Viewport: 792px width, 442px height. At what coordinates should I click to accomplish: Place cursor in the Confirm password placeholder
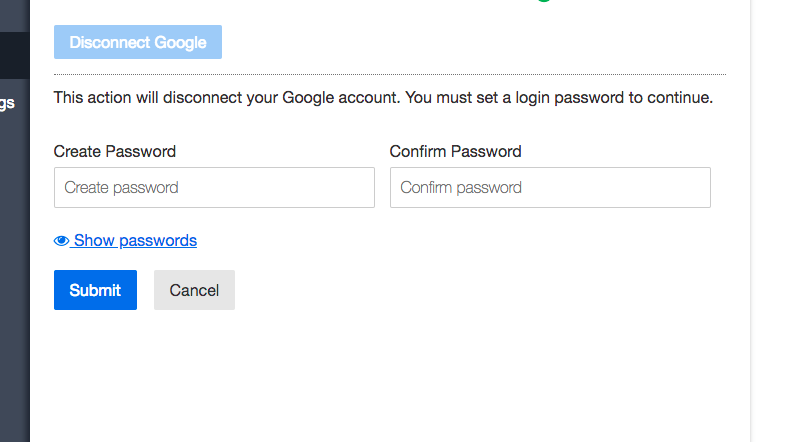click(x=461, y=188)
